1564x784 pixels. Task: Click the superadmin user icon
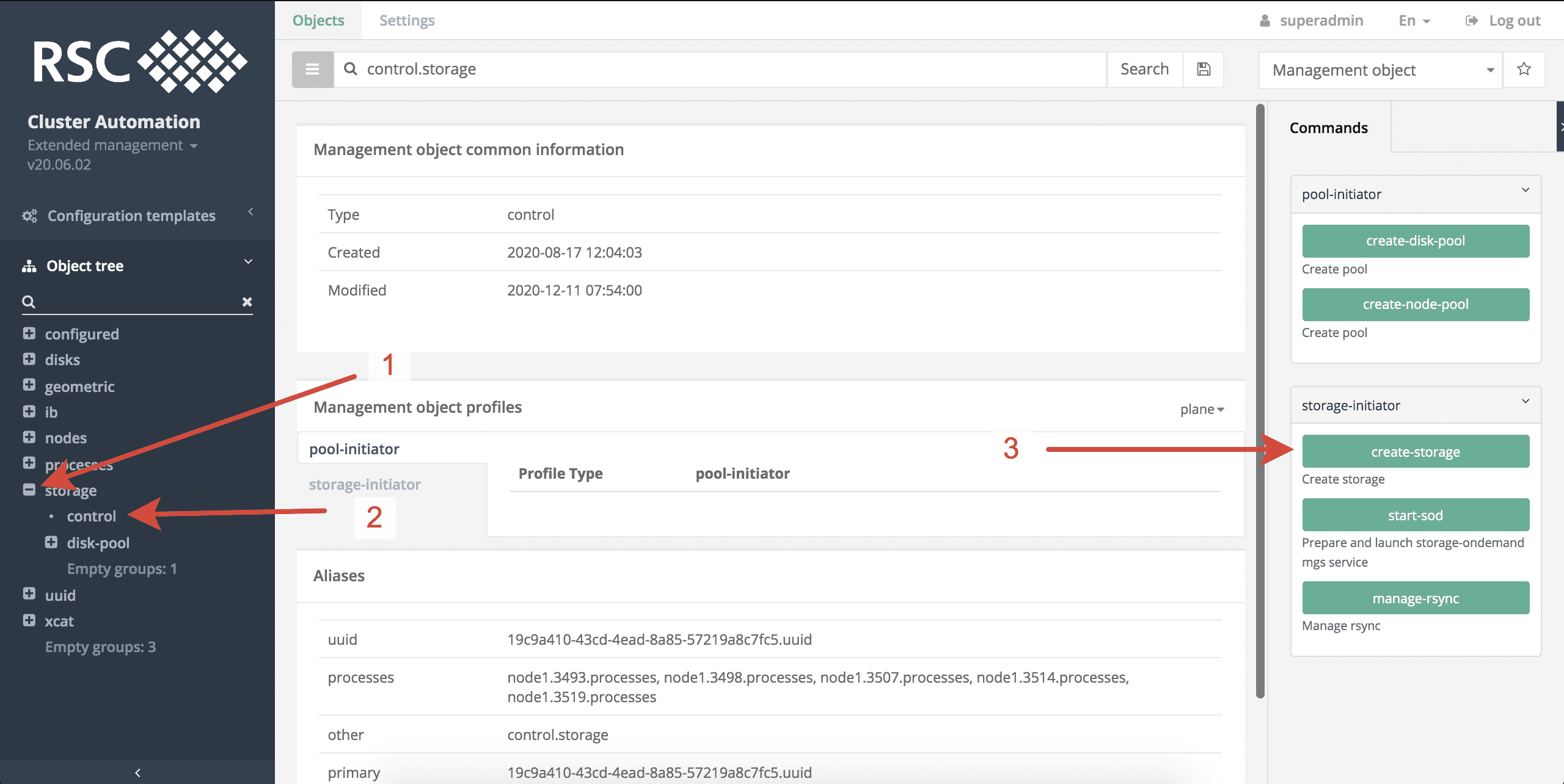tap(1265, 21)
